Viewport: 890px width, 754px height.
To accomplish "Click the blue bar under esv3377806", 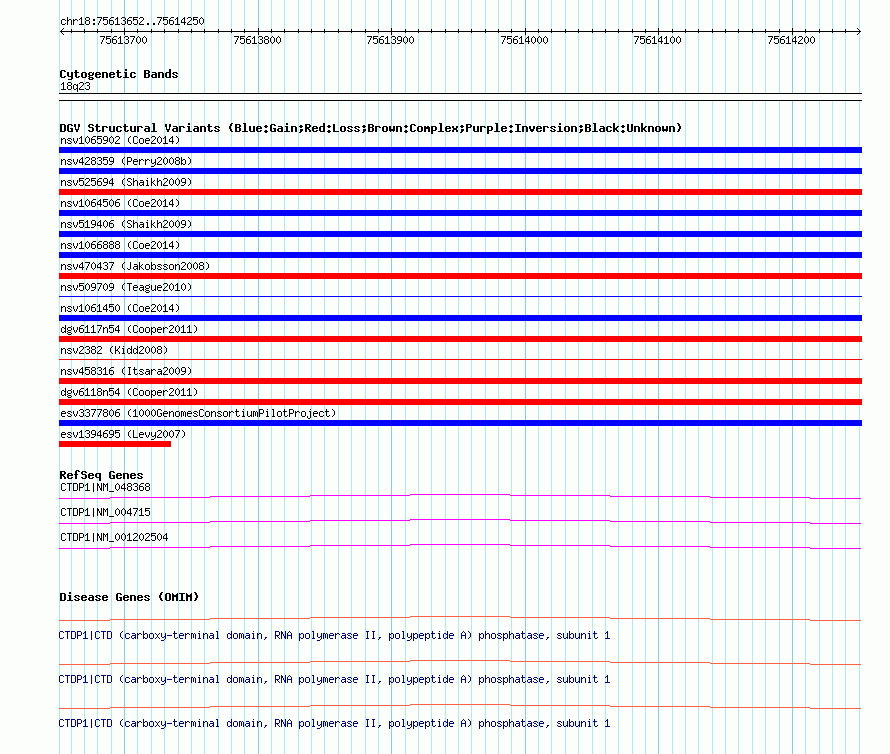I will (460, 423).
